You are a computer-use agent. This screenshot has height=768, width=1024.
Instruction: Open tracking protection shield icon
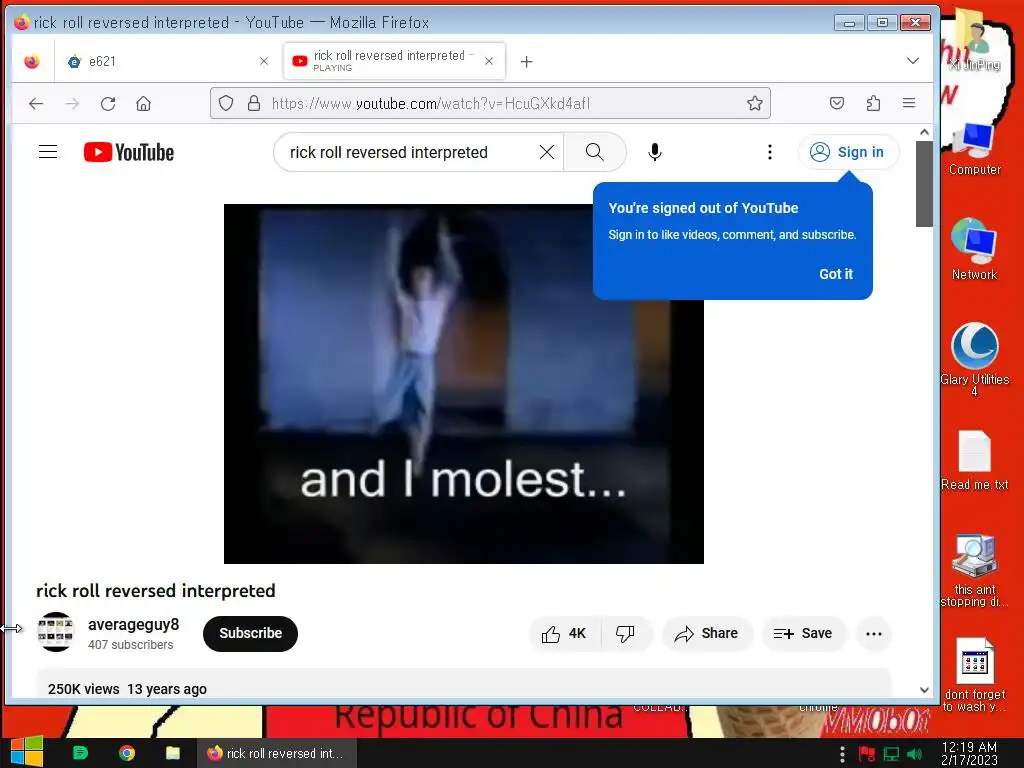pos(226,103)
